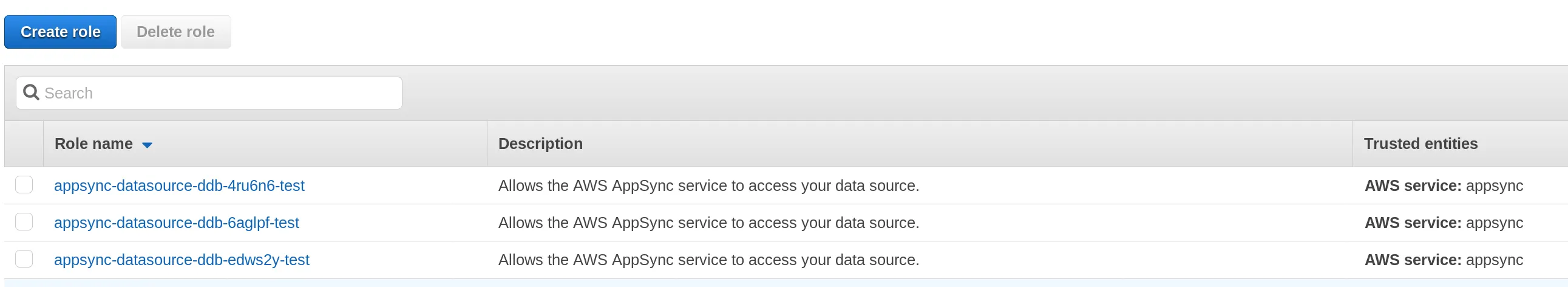Click the description text of the 6aglpf role
Image resolution: width=1568 pixels, height=287 pixels.
(708, 223)
